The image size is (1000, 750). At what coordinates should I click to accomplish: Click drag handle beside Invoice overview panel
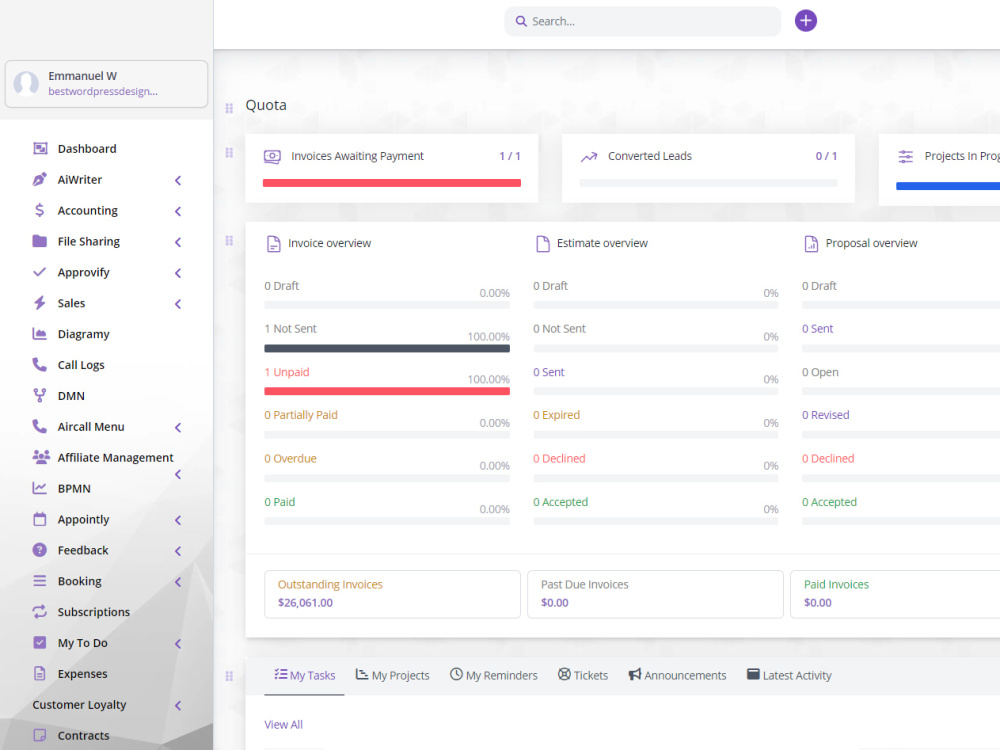click(x=229, y=240)
